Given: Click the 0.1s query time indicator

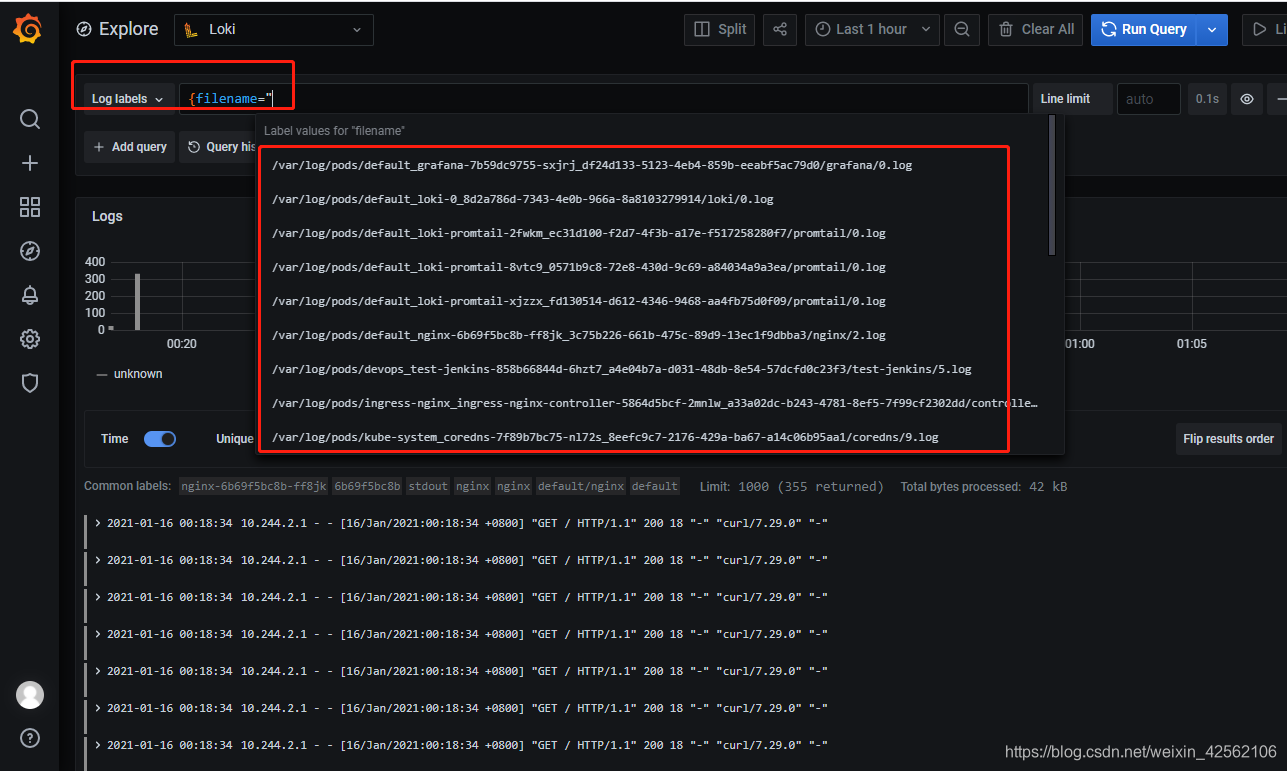Looking at the screenshot, I should coord(1207,99).
